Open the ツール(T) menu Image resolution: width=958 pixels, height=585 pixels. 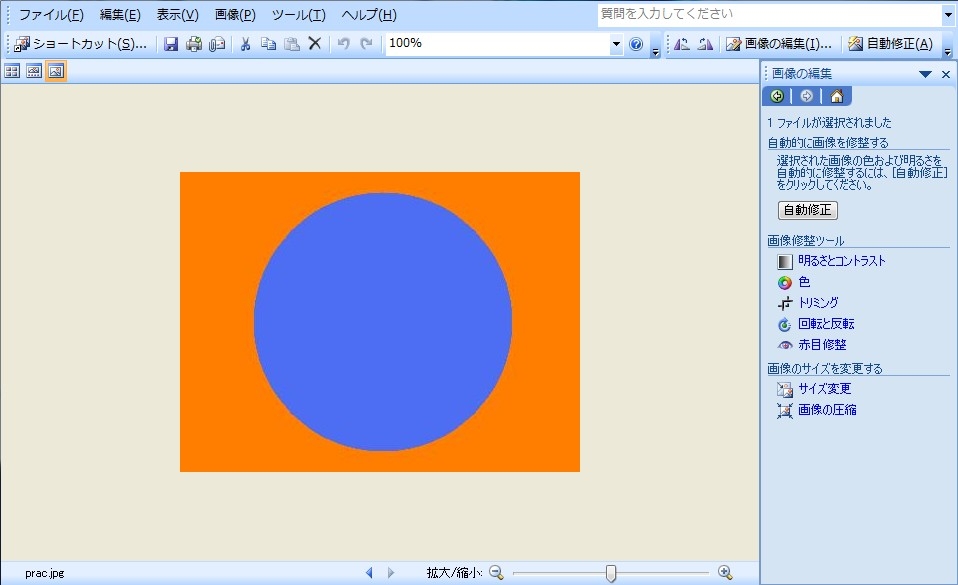point(298,15)
